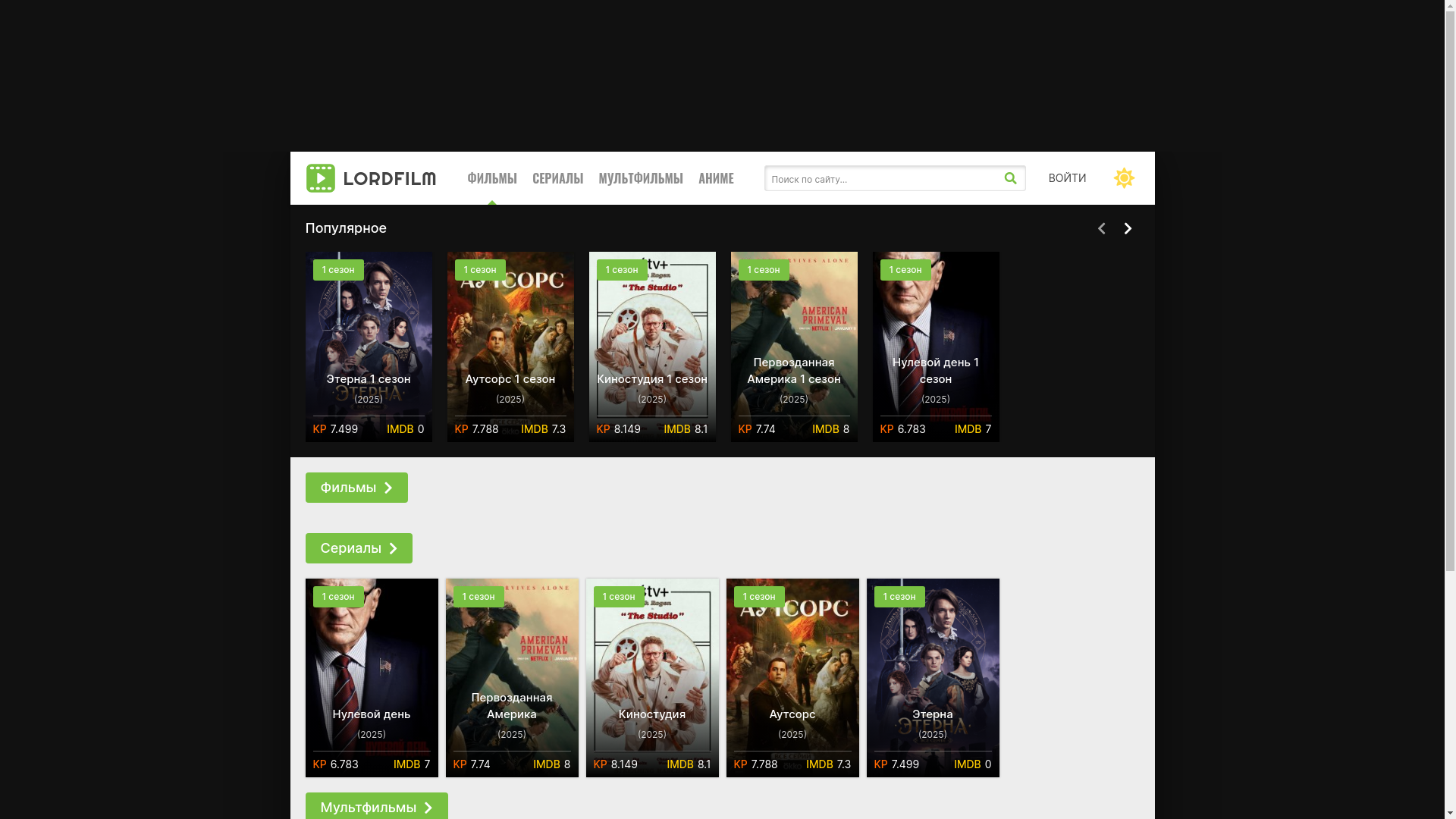Click 1 сезон badge on popular Этерна
The width and height of the screenshot is (1456, 819).
tap(338, 270)
